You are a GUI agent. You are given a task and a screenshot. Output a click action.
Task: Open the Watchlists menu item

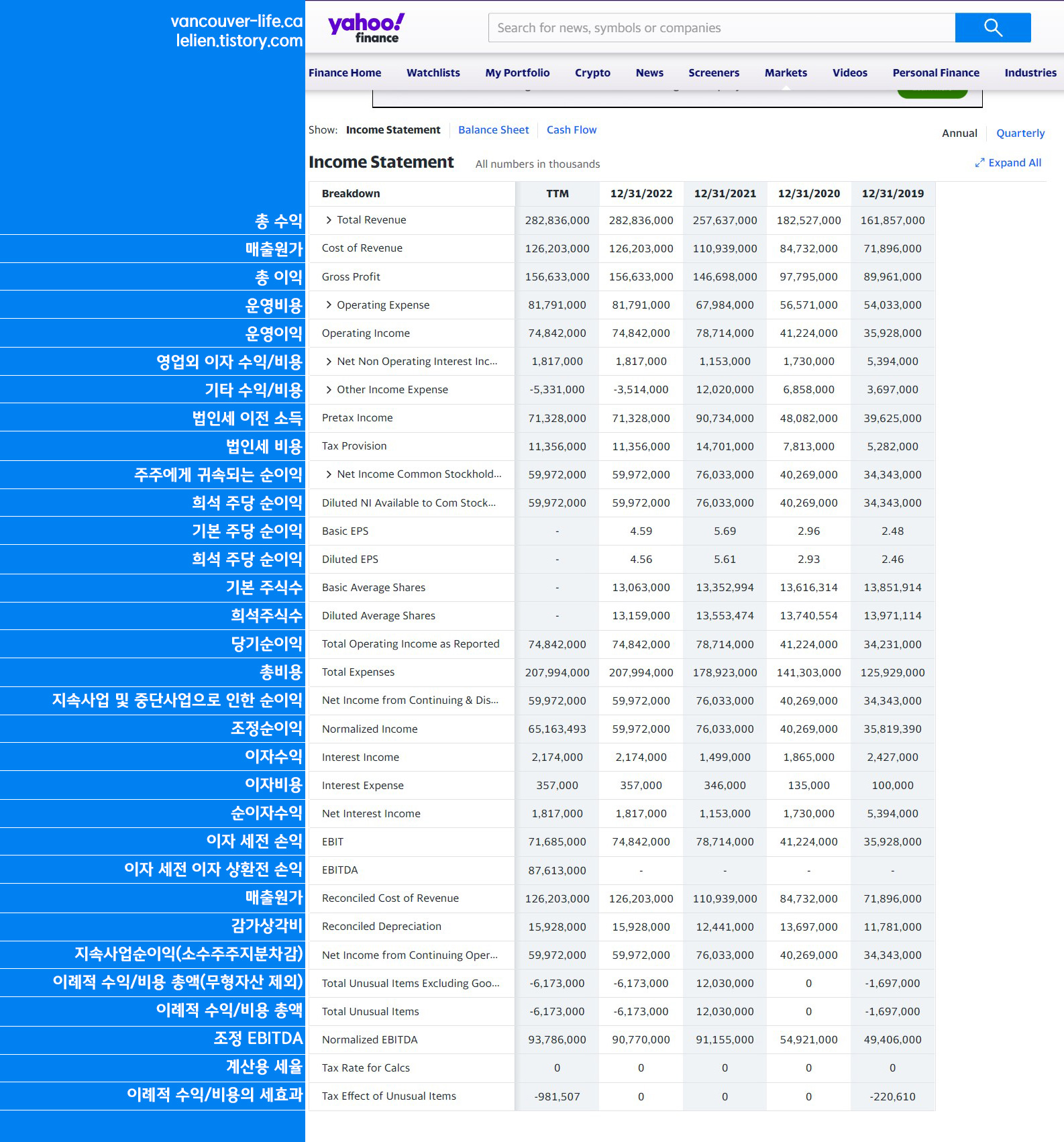click(433, 72)
